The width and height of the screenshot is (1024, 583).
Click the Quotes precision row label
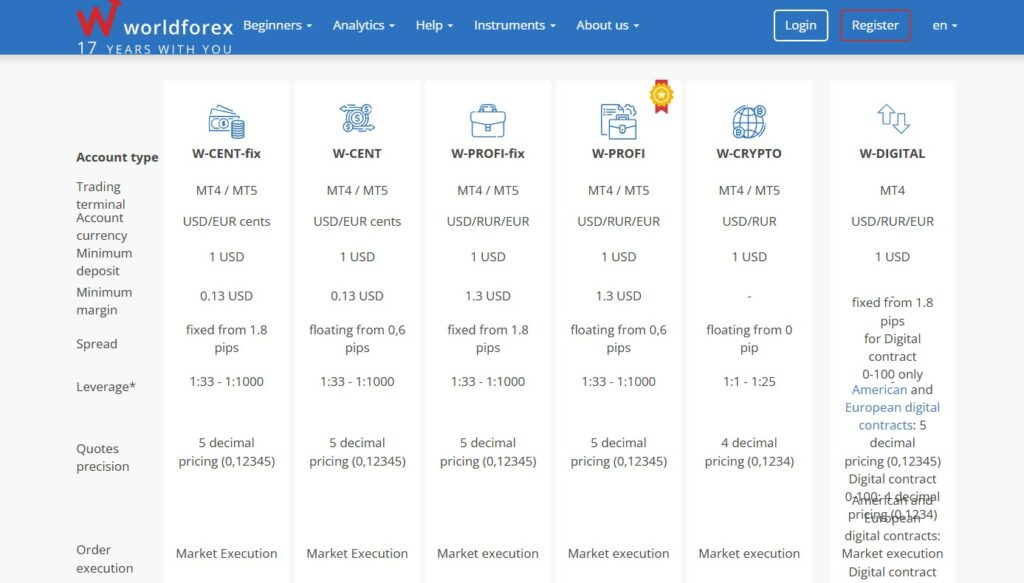(x=103, y=457)
